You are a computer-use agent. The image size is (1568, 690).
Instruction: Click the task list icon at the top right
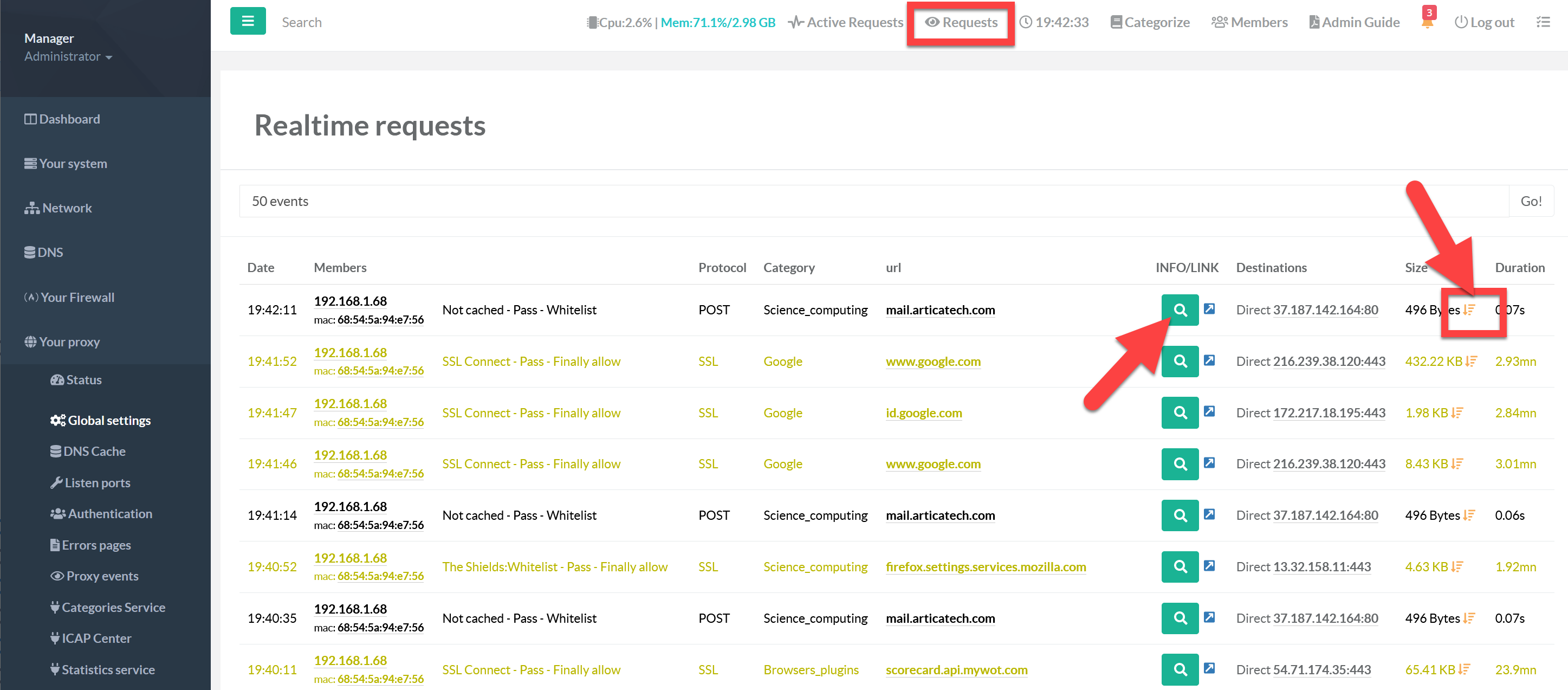(1543, 22)
